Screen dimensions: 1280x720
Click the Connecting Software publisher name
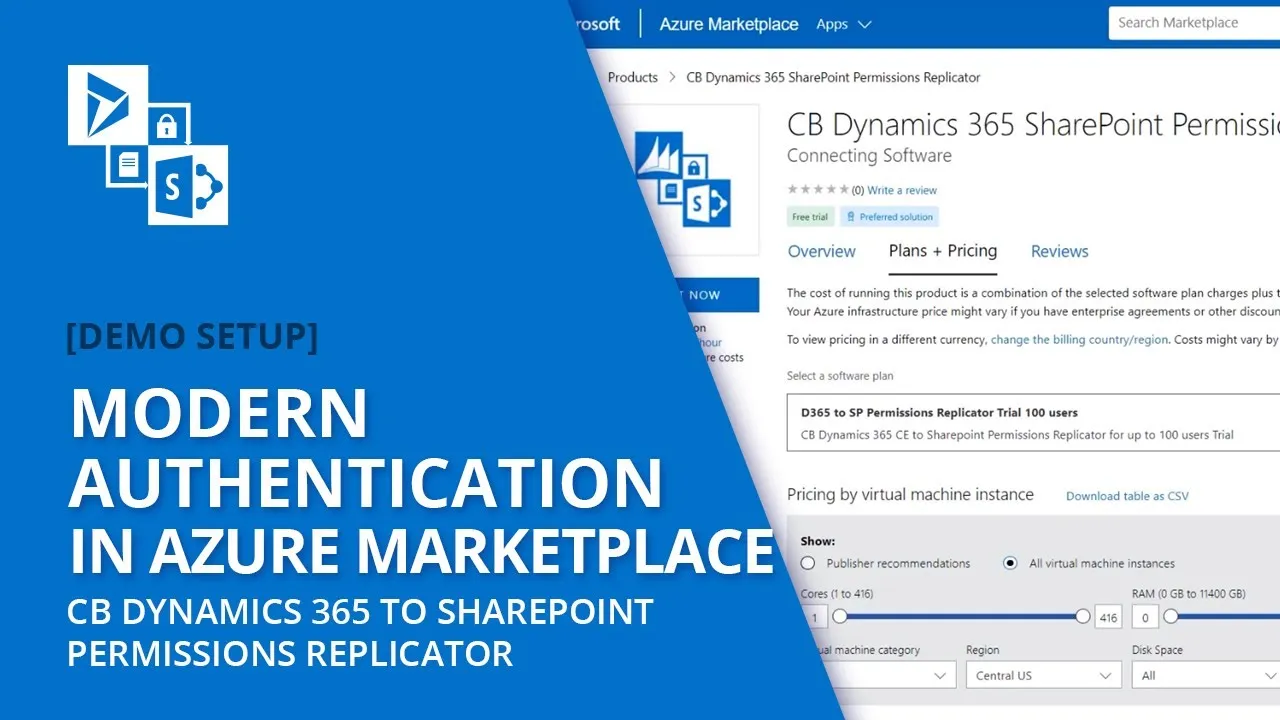pyautogui.click(x=869, y=156)
